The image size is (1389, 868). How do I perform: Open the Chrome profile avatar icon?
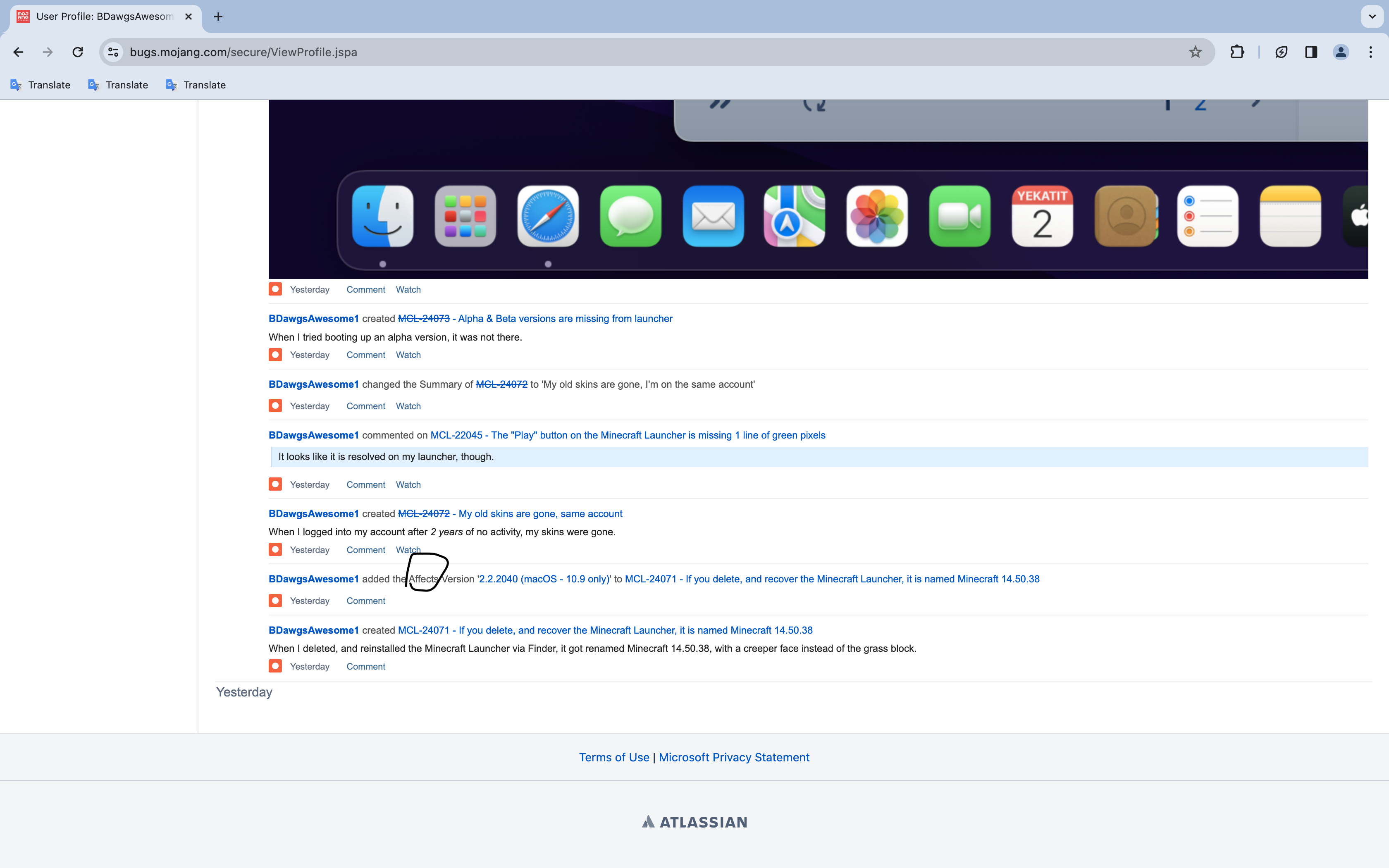click(x=1340, y=52)
